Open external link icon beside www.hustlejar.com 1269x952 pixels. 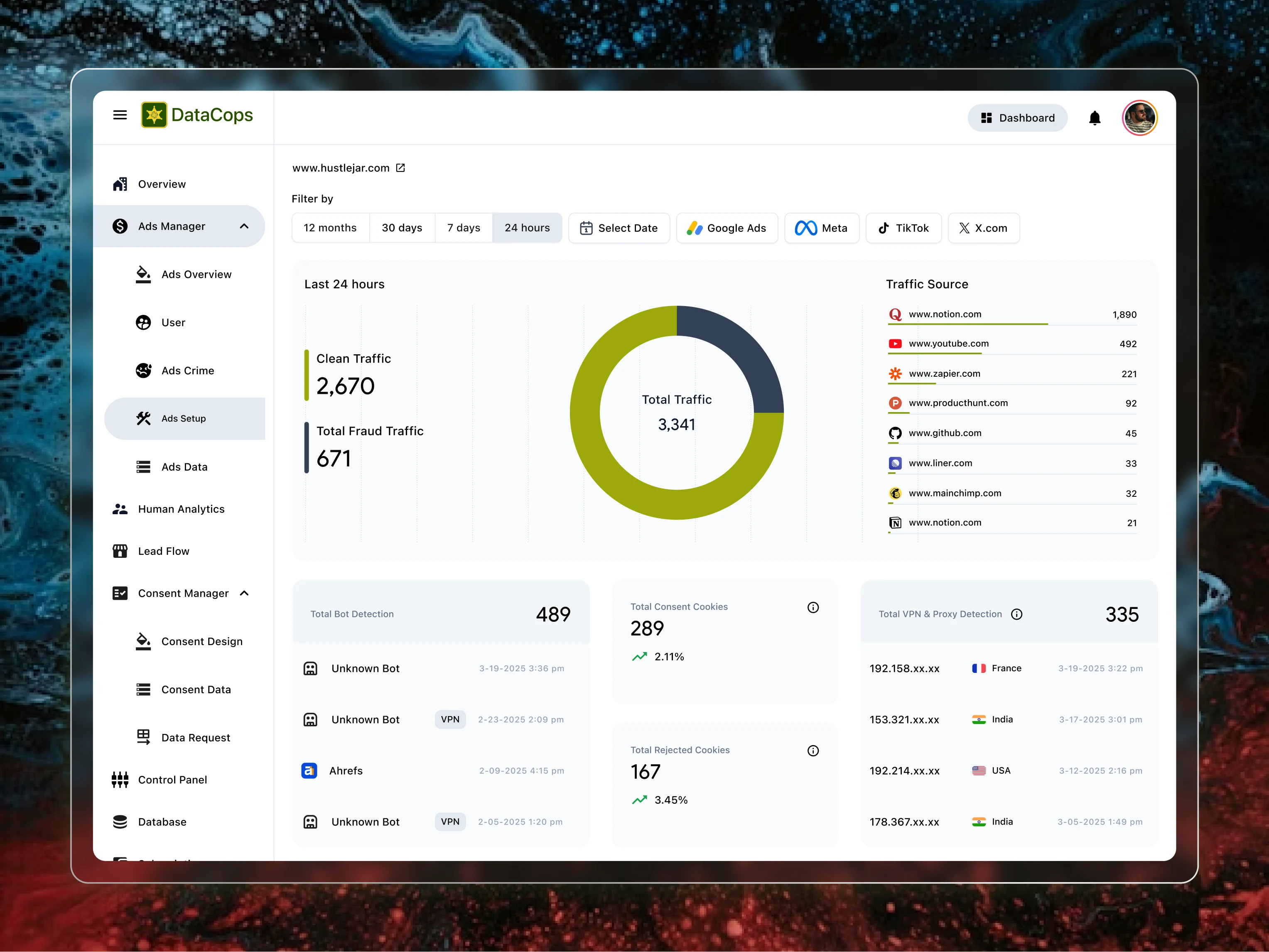[400, 168]
